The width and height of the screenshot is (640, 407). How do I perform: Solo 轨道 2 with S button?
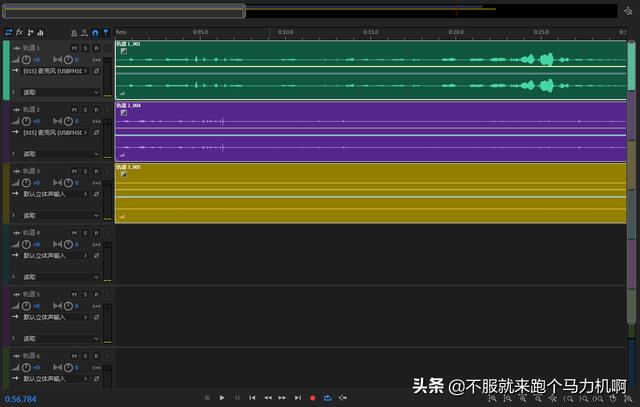(85, 110)
